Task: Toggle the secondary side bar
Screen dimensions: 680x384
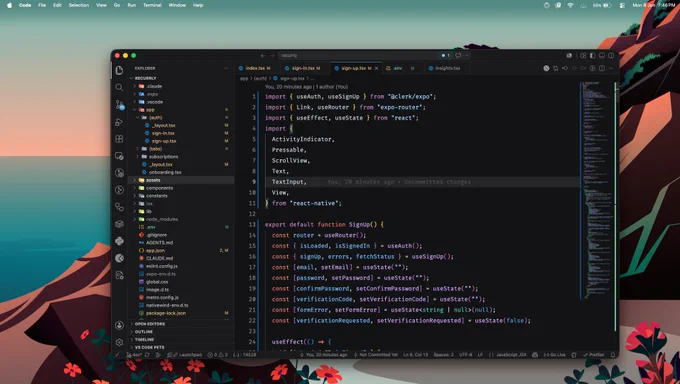Action: (x=611, y=56)
